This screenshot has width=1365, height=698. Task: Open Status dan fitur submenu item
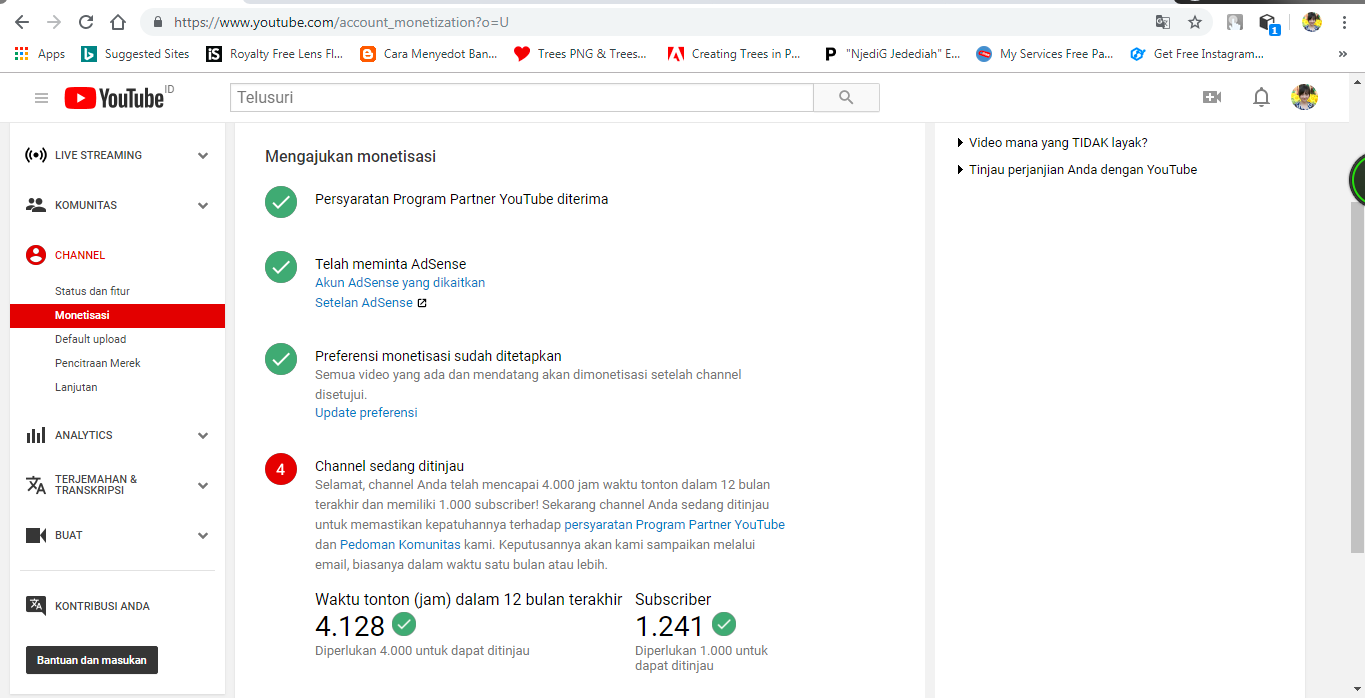(92, 291)
